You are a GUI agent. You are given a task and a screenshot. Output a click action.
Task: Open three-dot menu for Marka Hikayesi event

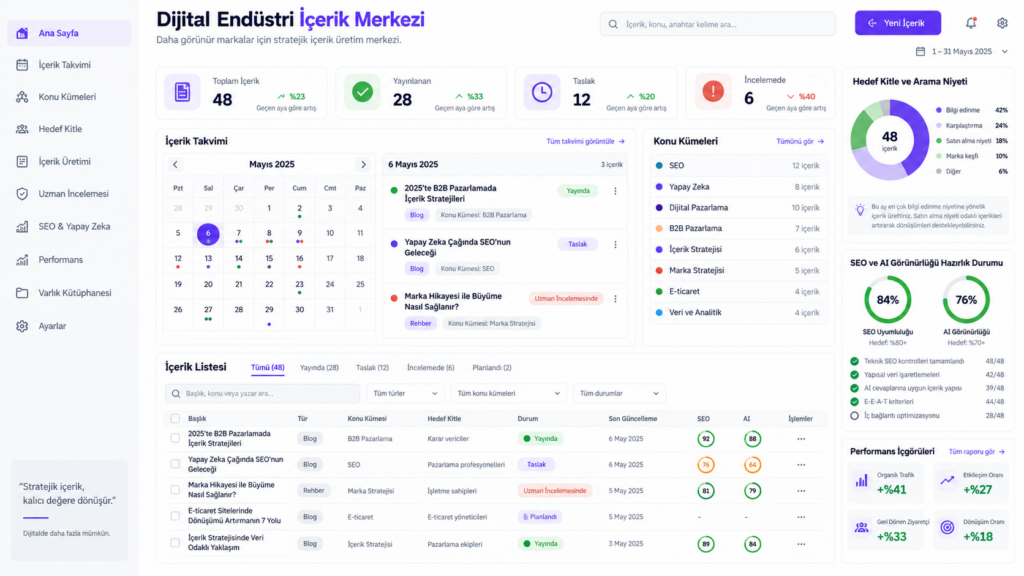[615, 298]
